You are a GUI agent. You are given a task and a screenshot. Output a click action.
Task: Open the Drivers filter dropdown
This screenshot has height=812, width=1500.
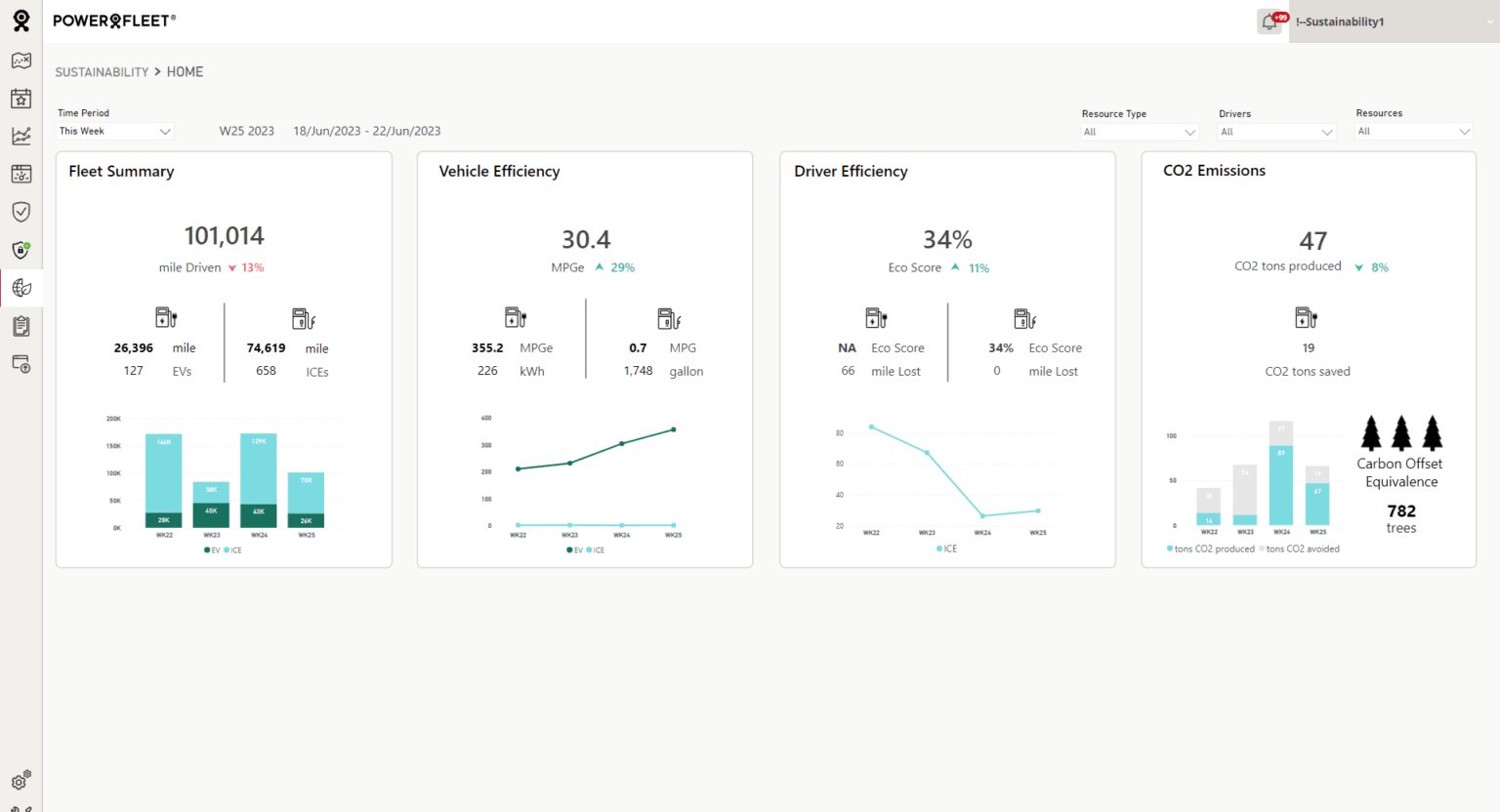(1275, 131)
